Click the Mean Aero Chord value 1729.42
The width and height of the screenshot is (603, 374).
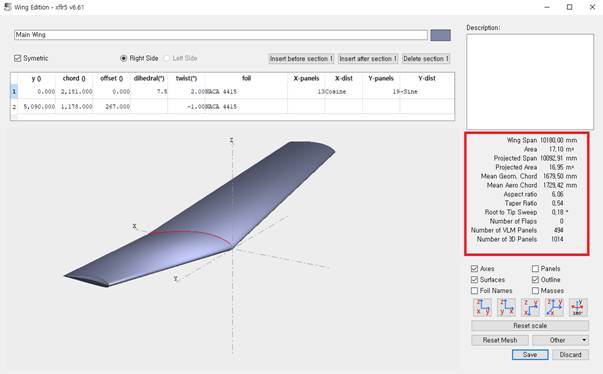click(553, 185)
